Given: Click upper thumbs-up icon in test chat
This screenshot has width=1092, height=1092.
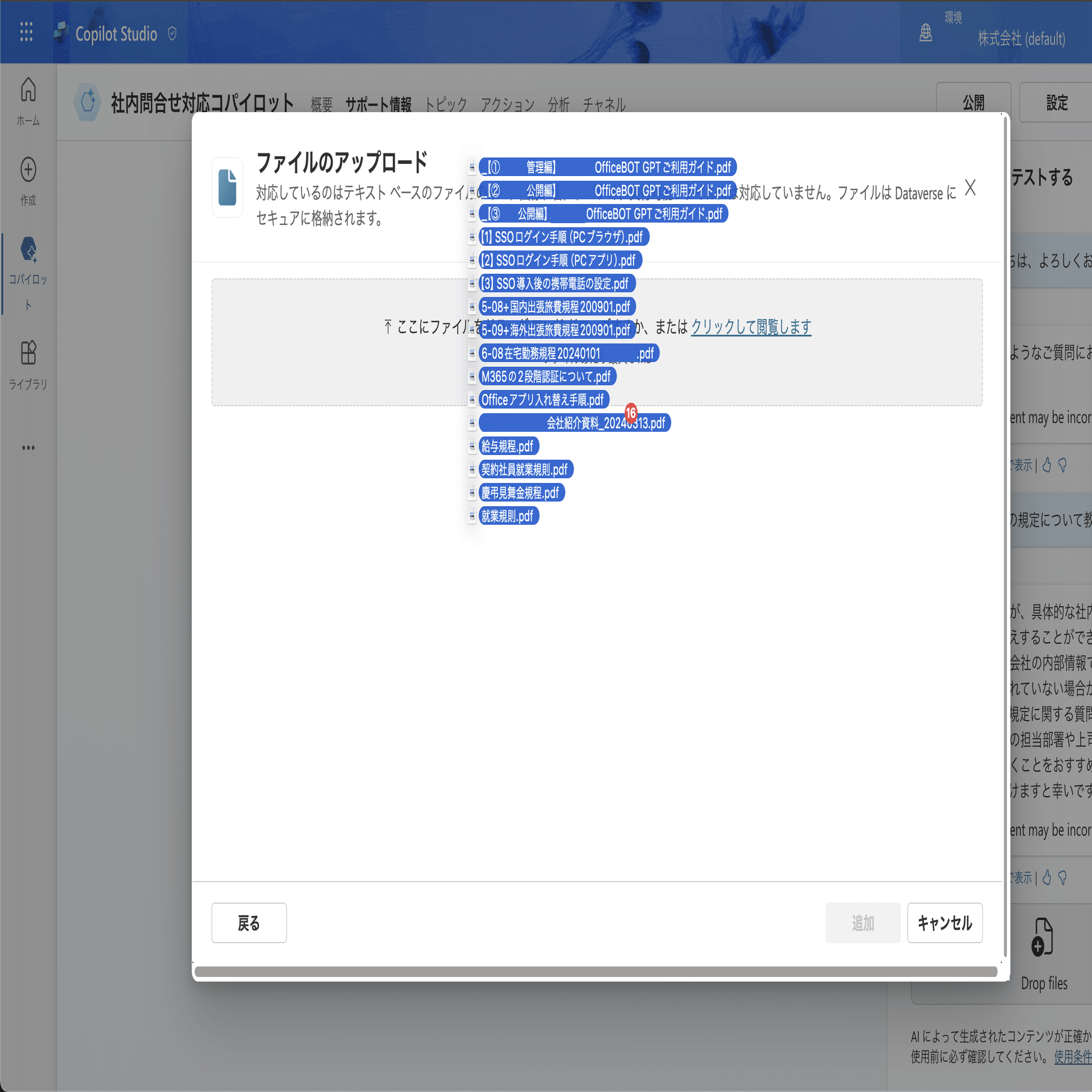Looking at the screenshot, I should point(1047,465).
